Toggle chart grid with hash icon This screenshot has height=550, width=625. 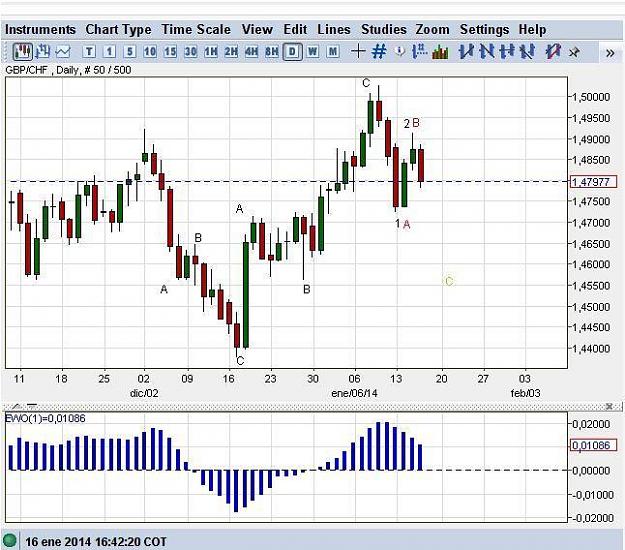coord(379,52)
